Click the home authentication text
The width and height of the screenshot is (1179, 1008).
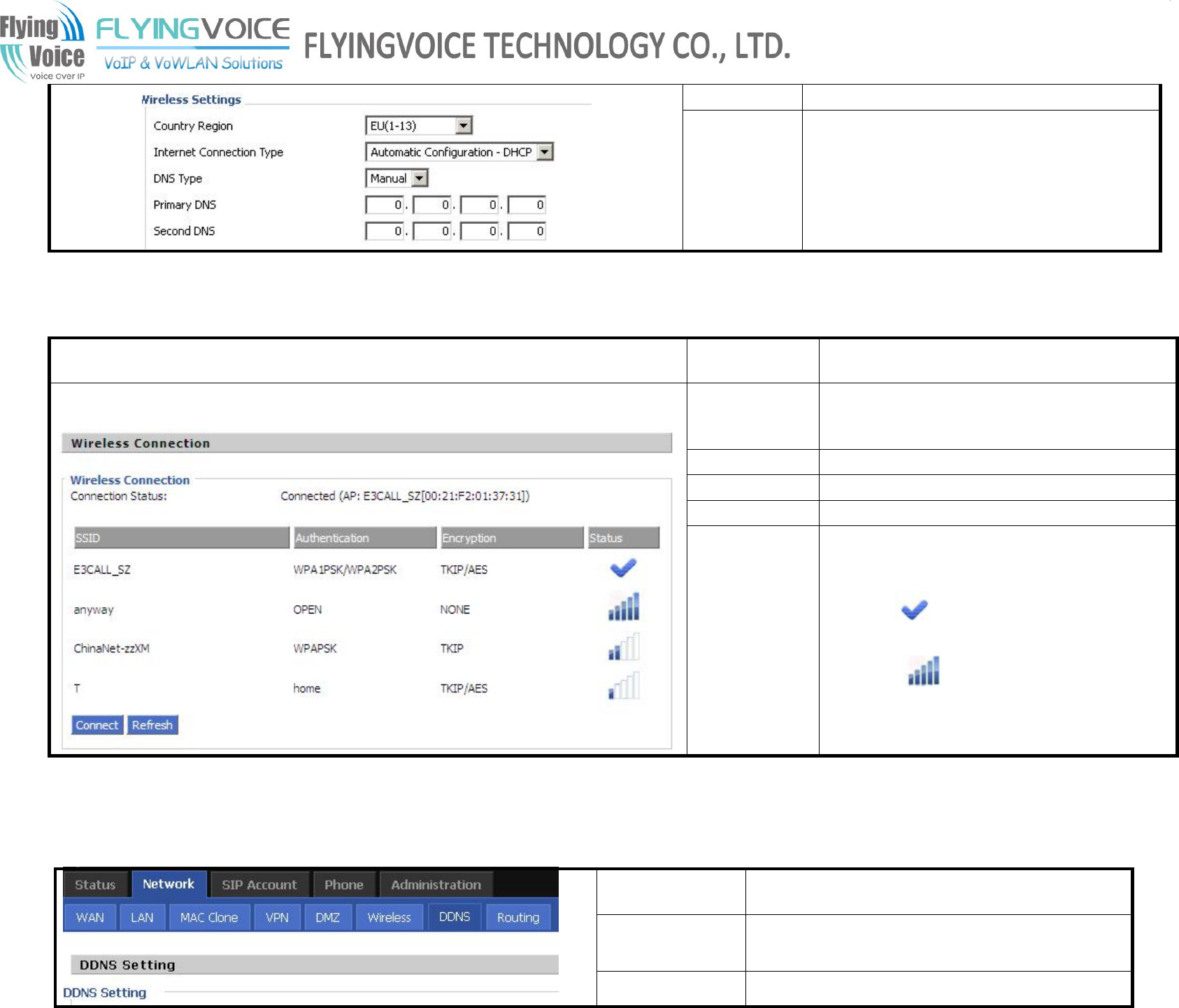tap(307, 688)
